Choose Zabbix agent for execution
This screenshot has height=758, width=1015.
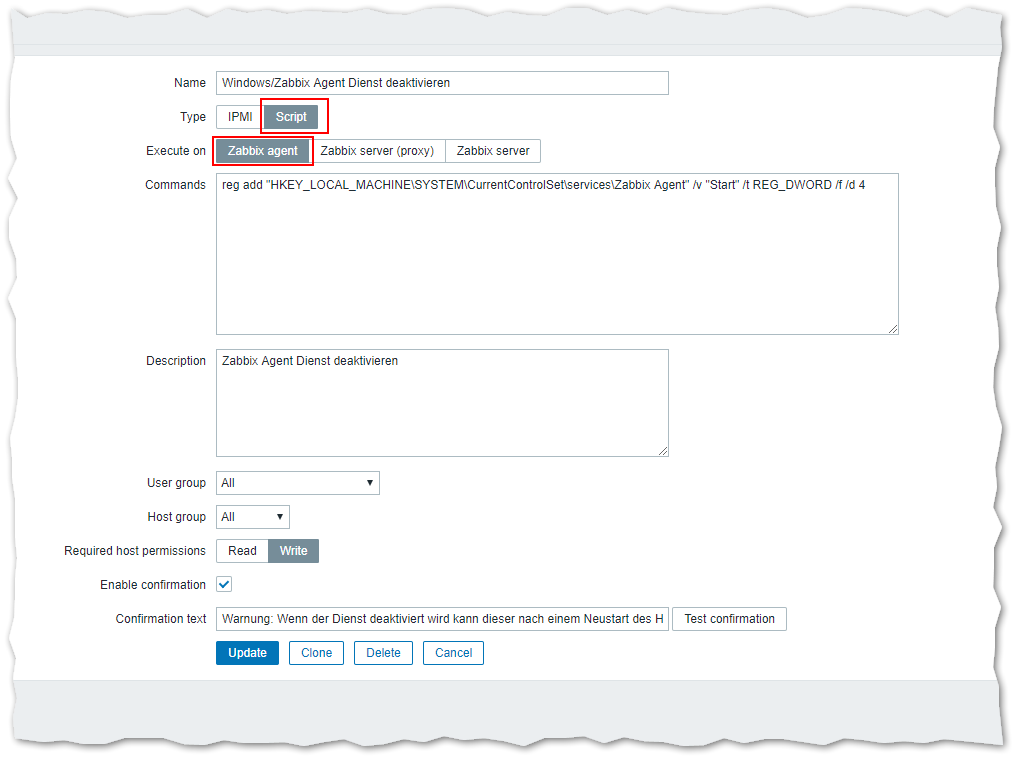coord(263,151)
